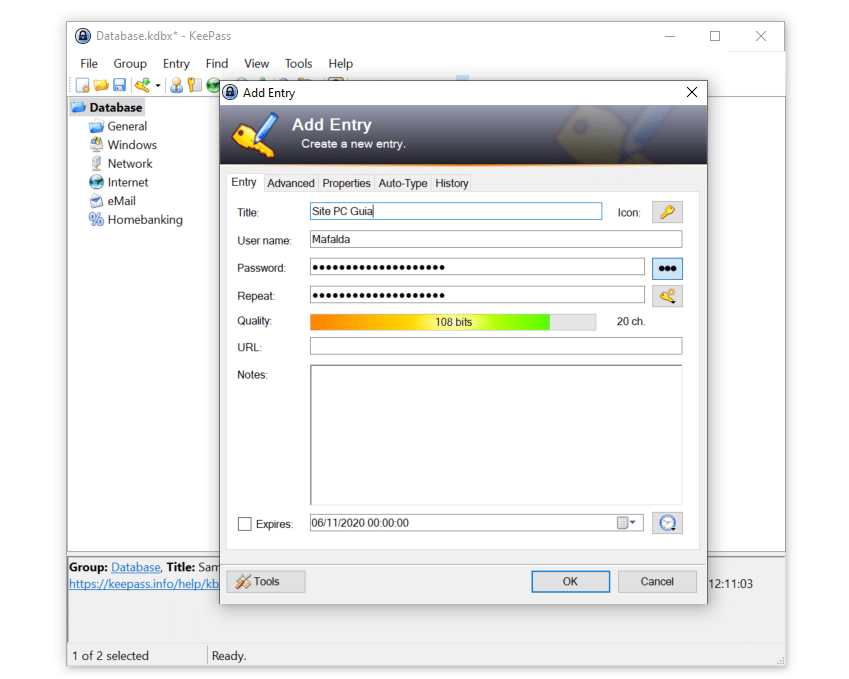
Task: Maximize the KeePass window
Action: coord(715,36)
